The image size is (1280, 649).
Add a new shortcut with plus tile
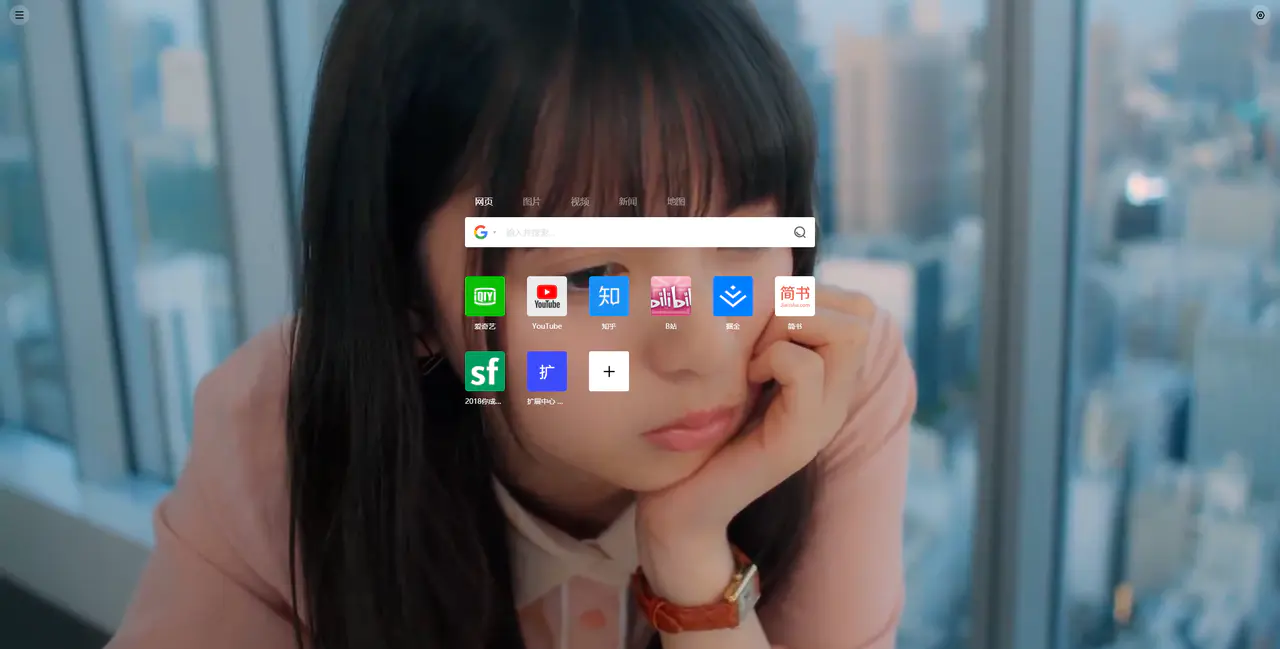tap(609, 371)
